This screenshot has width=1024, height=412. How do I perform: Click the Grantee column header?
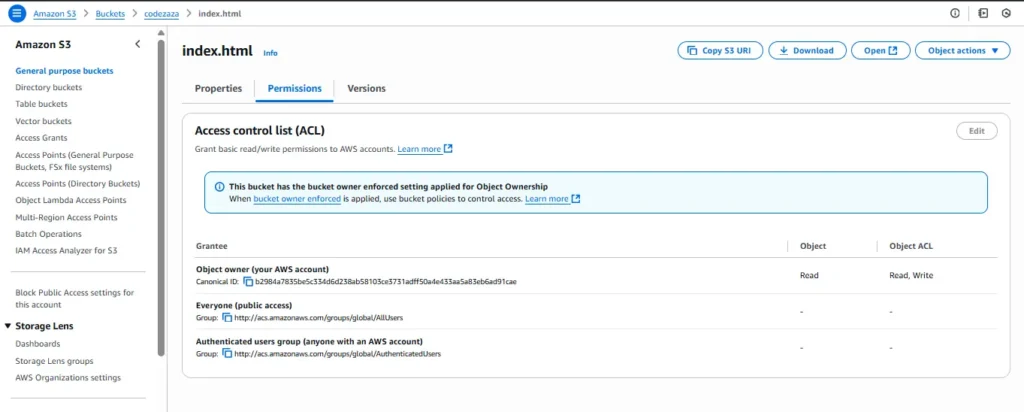pos(212,246)
